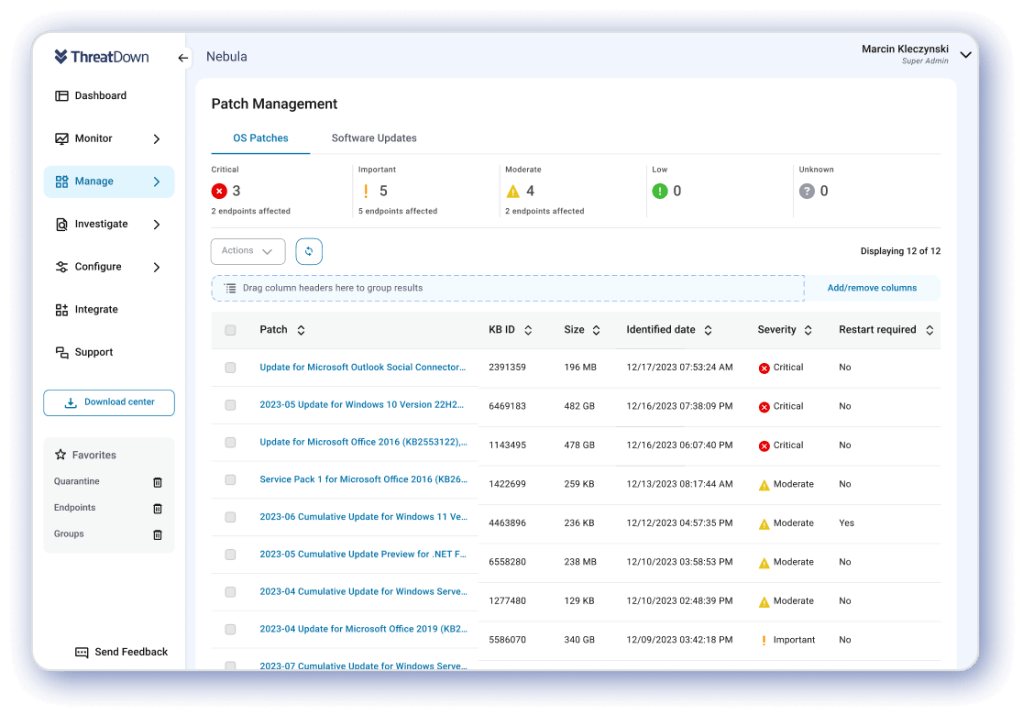Screen dimensions: 1023x715
Task: Click the Integrate icon in sidebar
Action: click(x=62, y=310)
